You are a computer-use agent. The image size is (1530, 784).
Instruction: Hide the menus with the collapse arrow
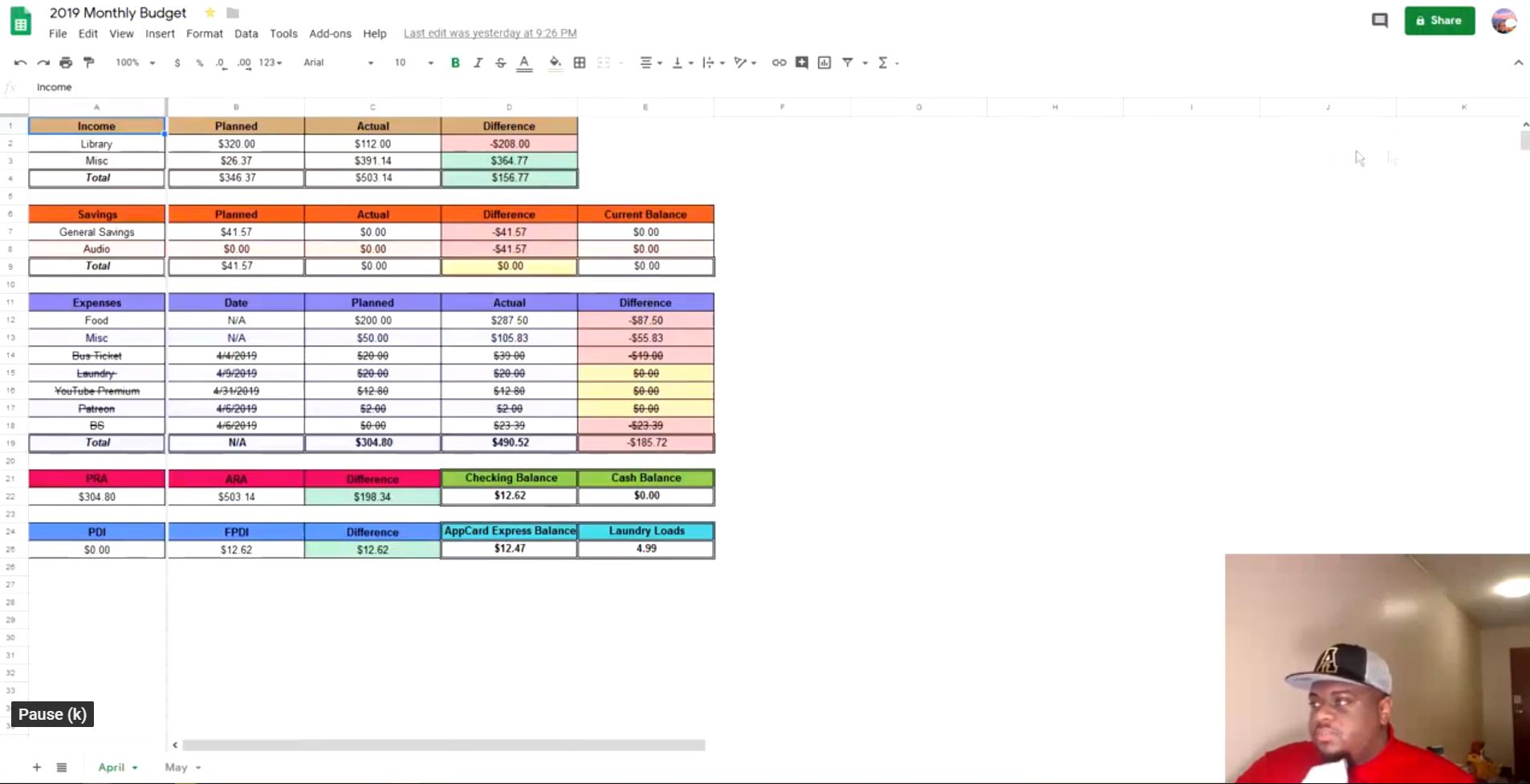1518,63
